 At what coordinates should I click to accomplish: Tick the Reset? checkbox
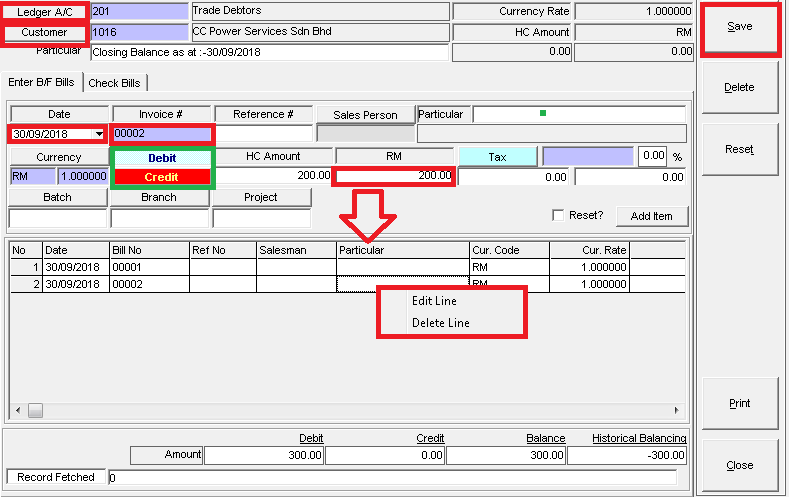tap(558, 216)
